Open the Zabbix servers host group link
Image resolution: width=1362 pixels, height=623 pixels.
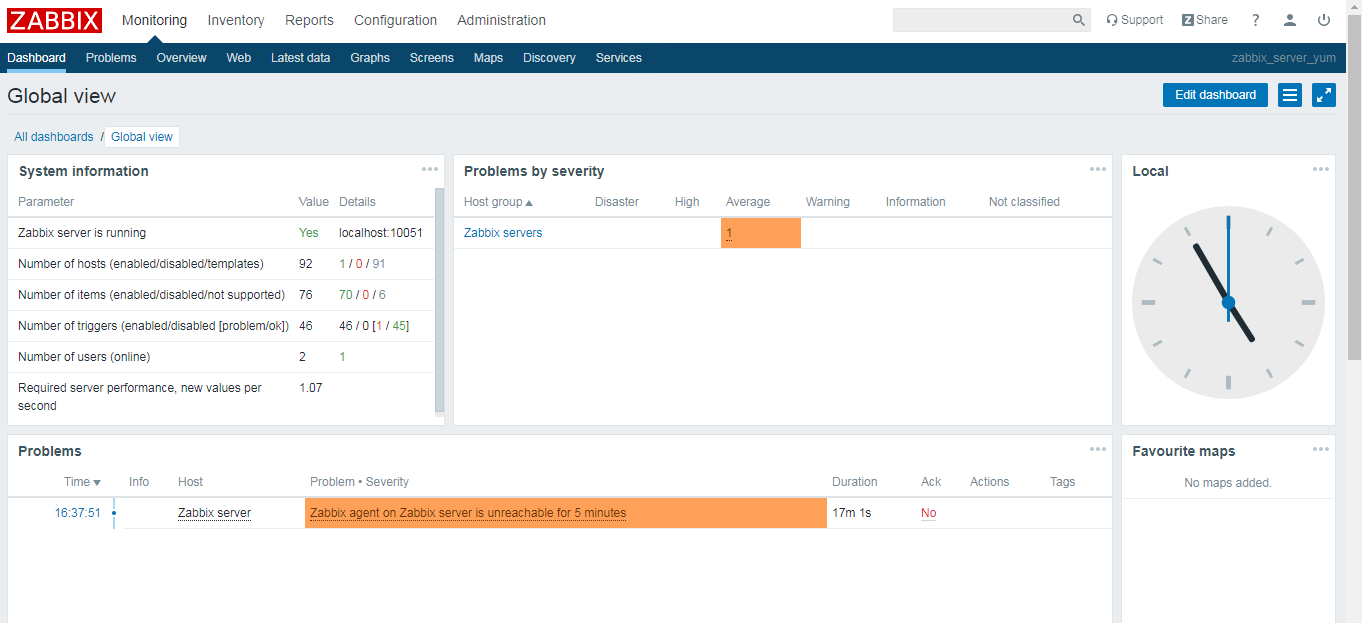502,232
